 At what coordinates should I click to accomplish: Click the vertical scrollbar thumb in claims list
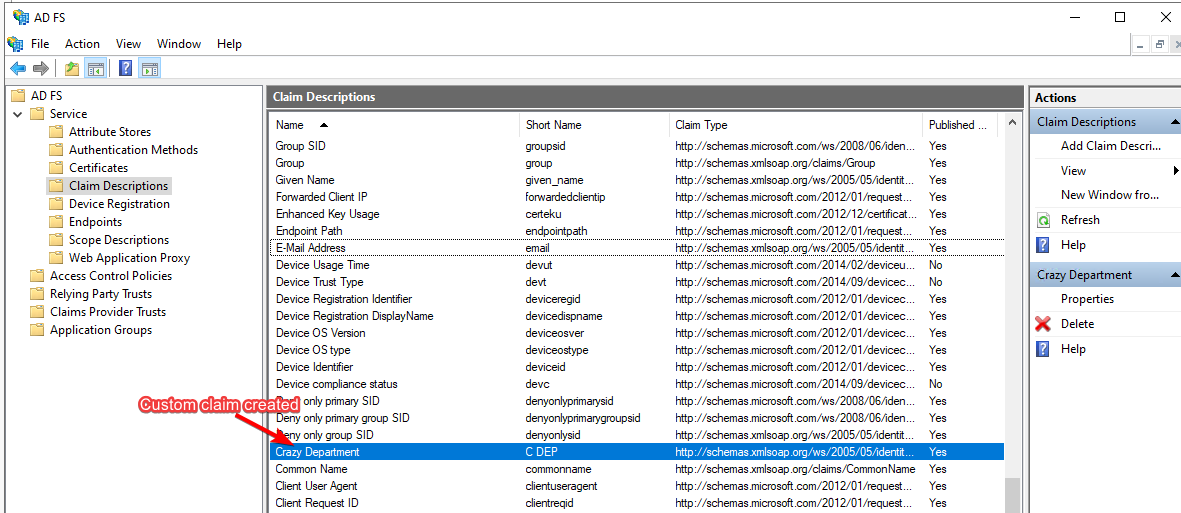tap(1012, 495)
